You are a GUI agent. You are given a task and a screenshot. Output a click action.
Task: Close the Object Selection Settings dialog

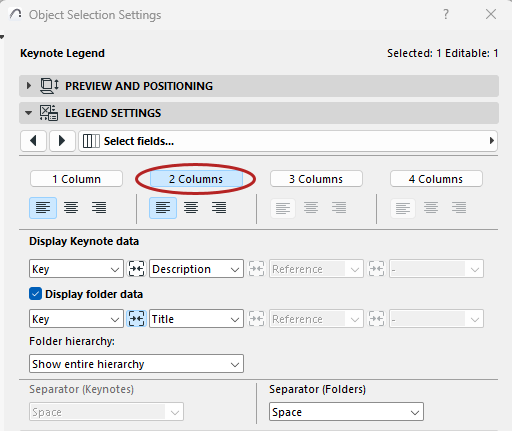[x=491, y=14]
